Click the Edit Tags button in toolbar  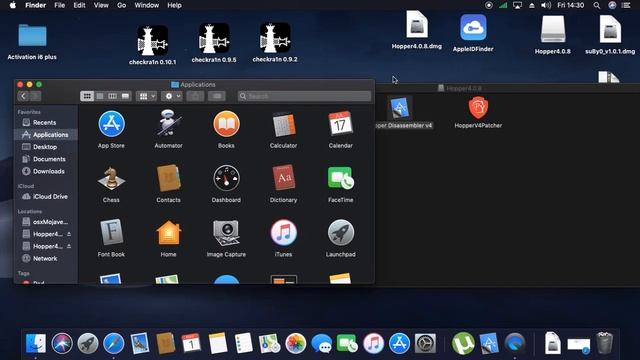coord(217,96)
